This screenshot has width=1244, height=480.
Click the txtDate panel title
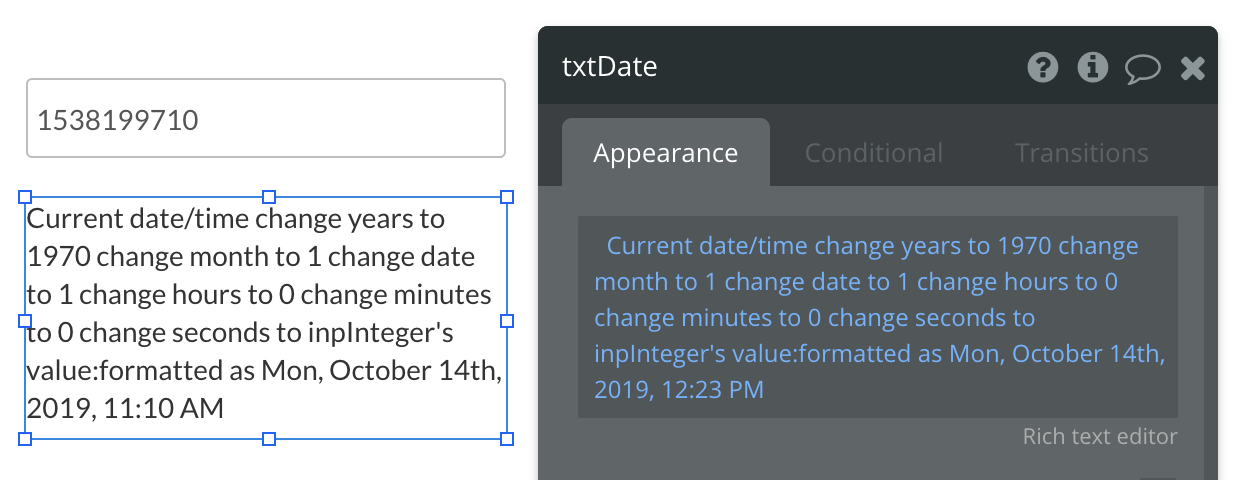tap(609, 68)
